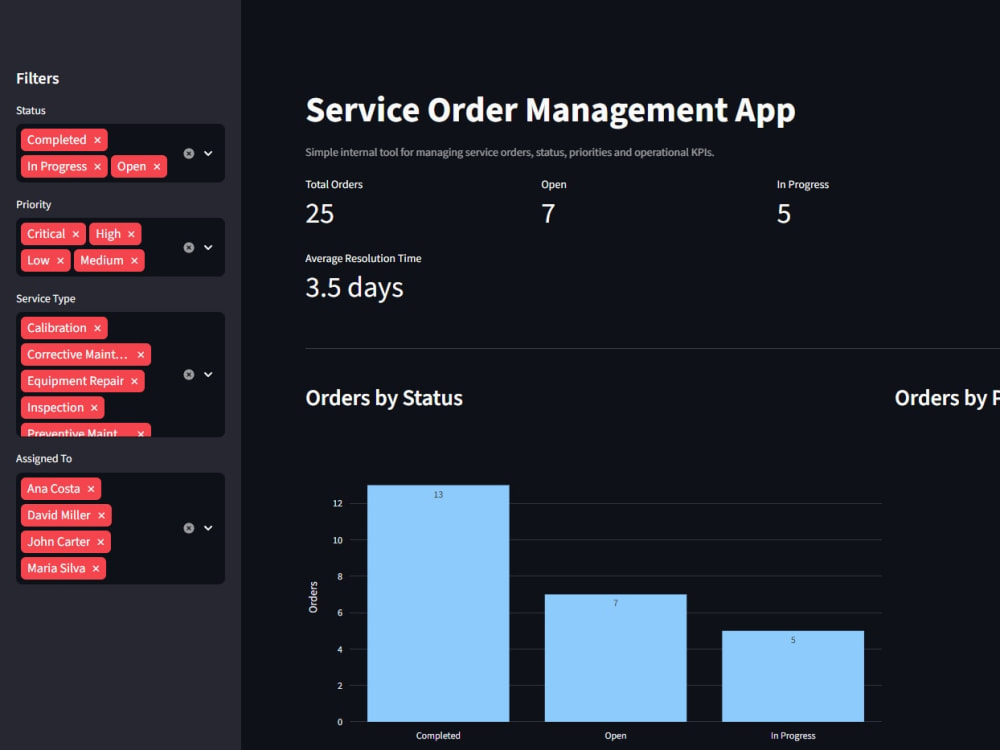Image resolution: width=1000 pixels, height=750 pixels.
Task: Clear all Assigned To filter selections
Action: 189,528
